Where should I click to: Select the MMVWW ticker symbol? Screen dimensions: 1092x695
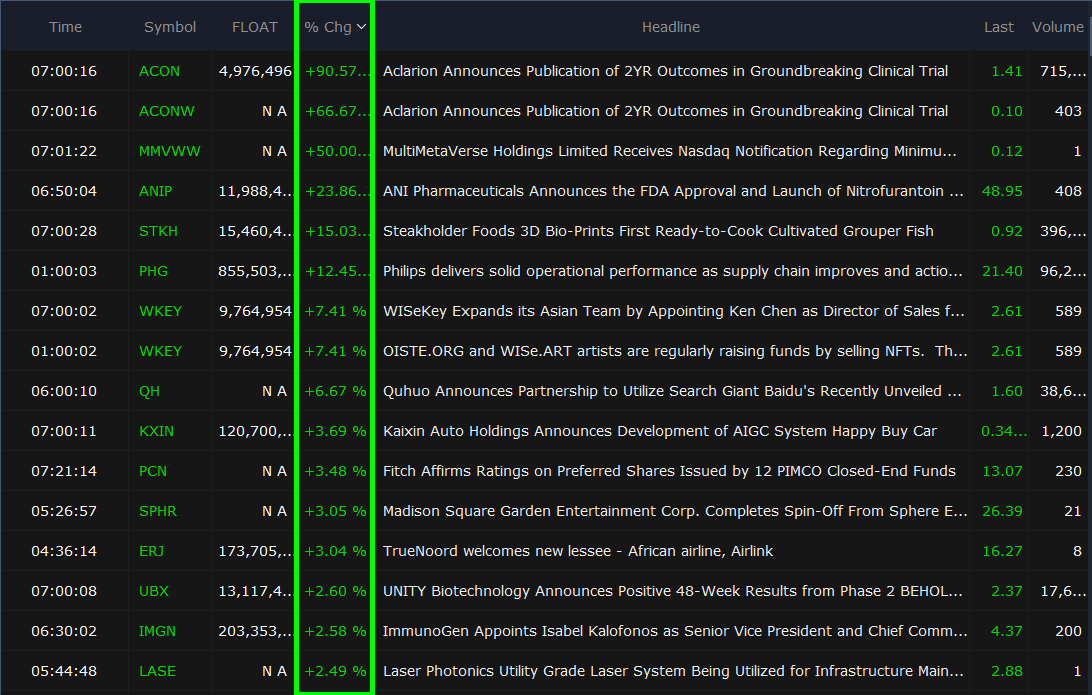tap(169, 151)
